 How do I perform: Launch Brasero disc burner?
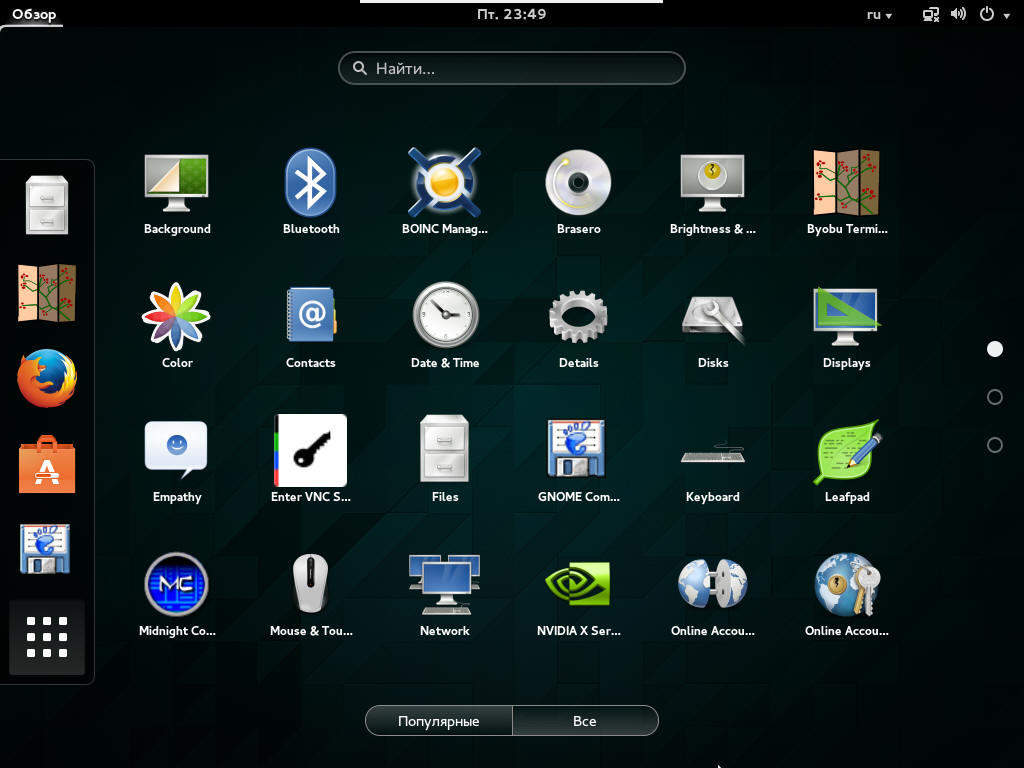(x=579, y=191)
